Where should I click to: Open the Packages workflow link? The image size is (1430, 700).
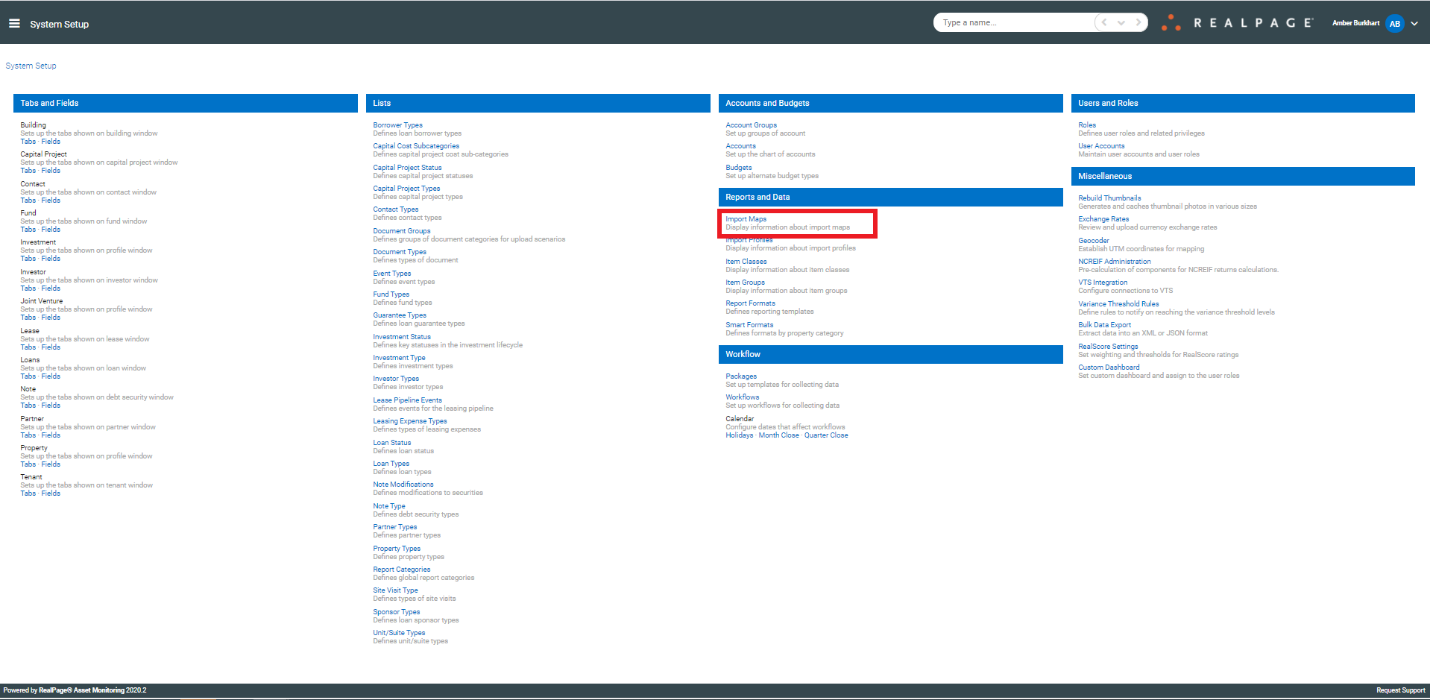741,377
